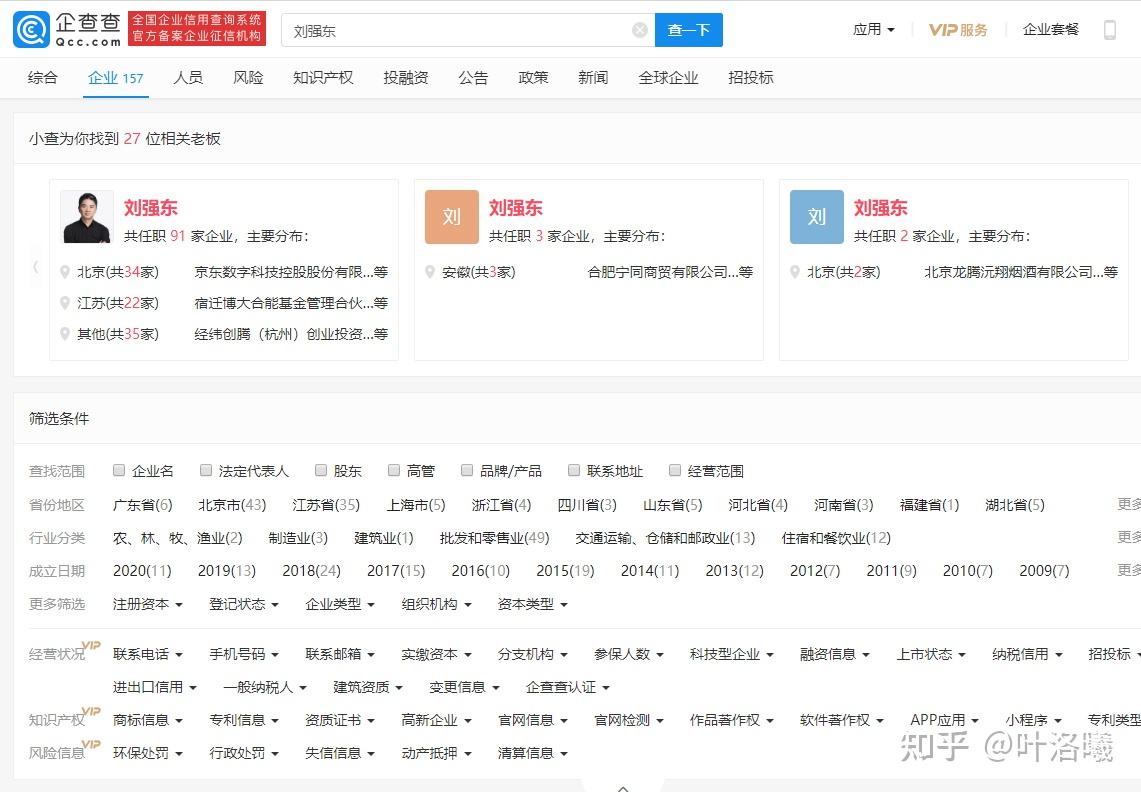This screenshot has height=792, width=1141.
Task: Click location pin beside 江苏(共22家)
Action: (65, 303)
